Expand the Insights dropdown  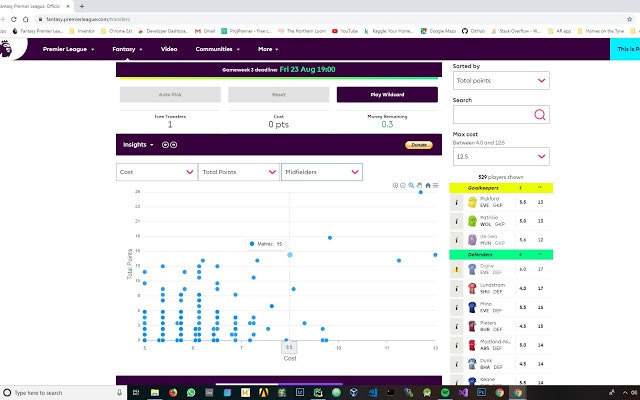[x=138, y=144]
